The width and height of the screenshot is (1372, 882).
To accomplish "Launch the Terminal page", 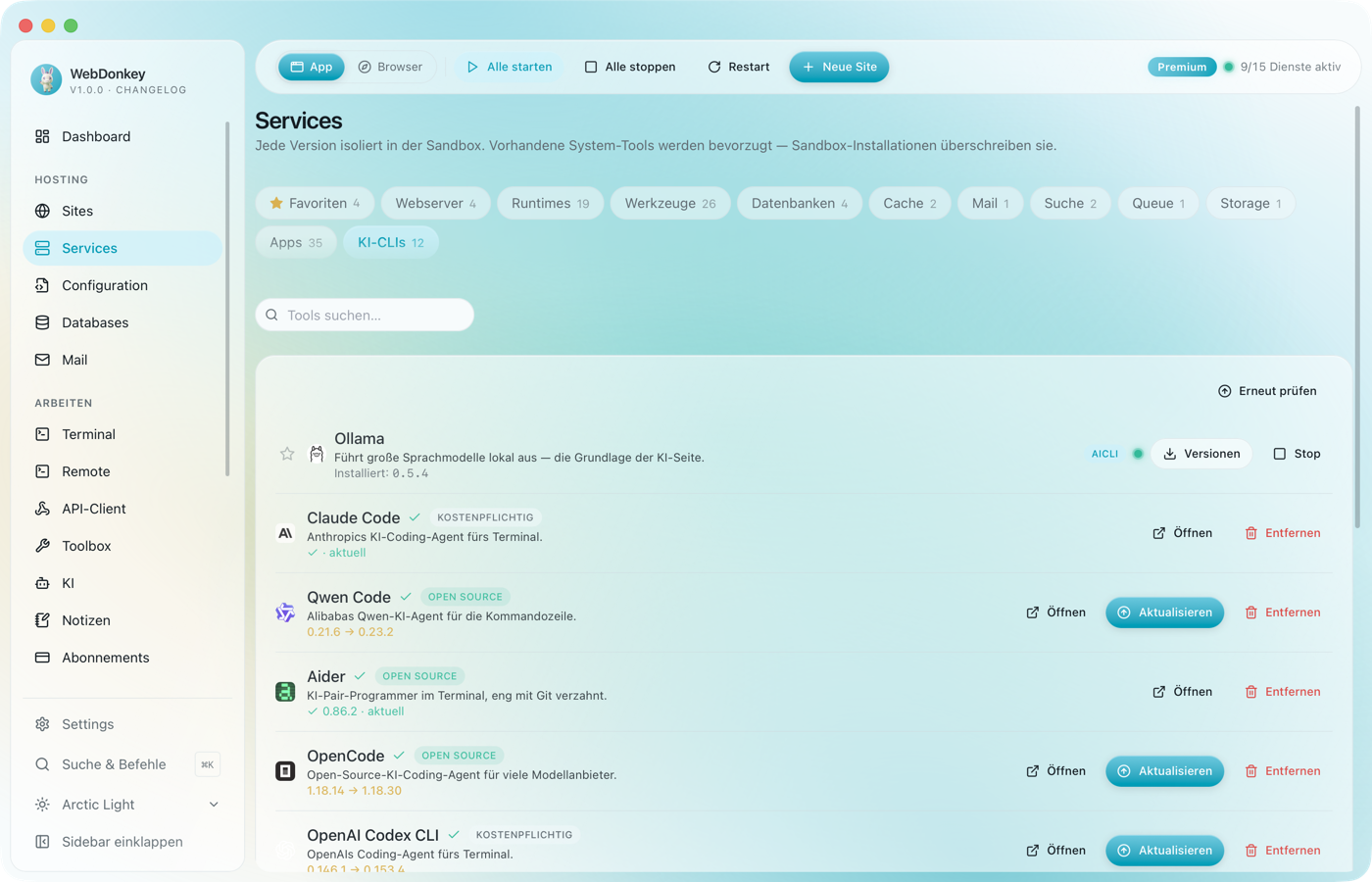I will click(123, 434).
